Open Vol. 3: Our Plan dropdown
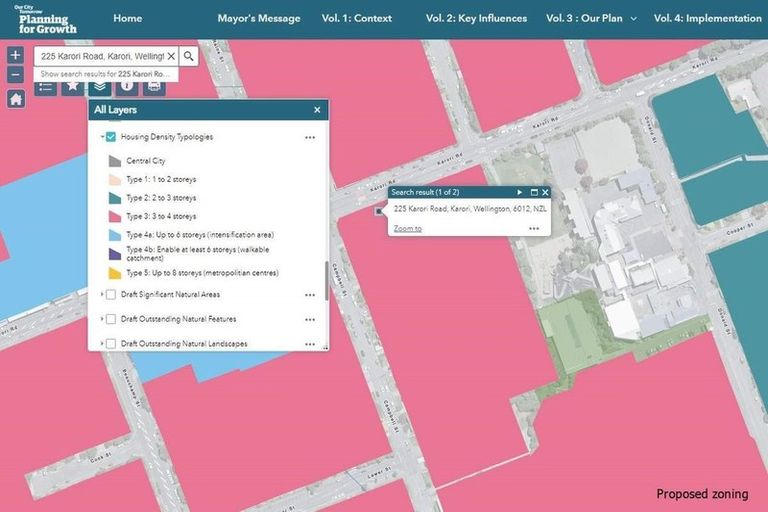The height and width of the screenshot is (512, 768). pos(592,18)
